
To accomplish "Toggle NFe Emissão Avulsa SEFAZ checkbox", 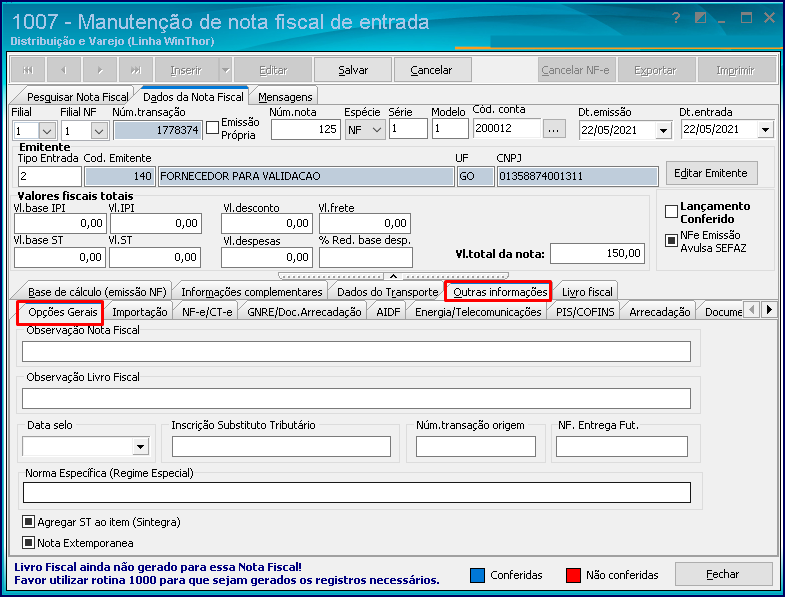I will click(671, 240).
